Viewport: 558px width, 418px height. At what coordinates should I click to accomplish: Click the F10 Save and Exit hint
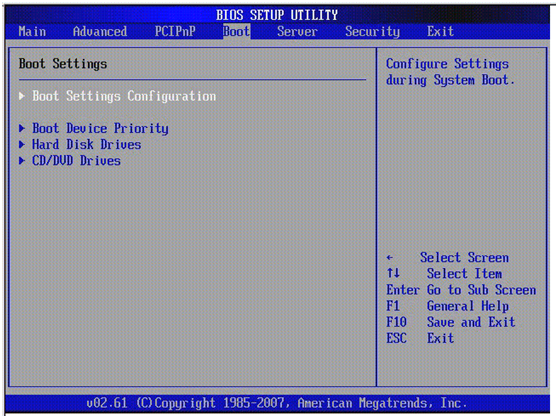coord(451,322)
